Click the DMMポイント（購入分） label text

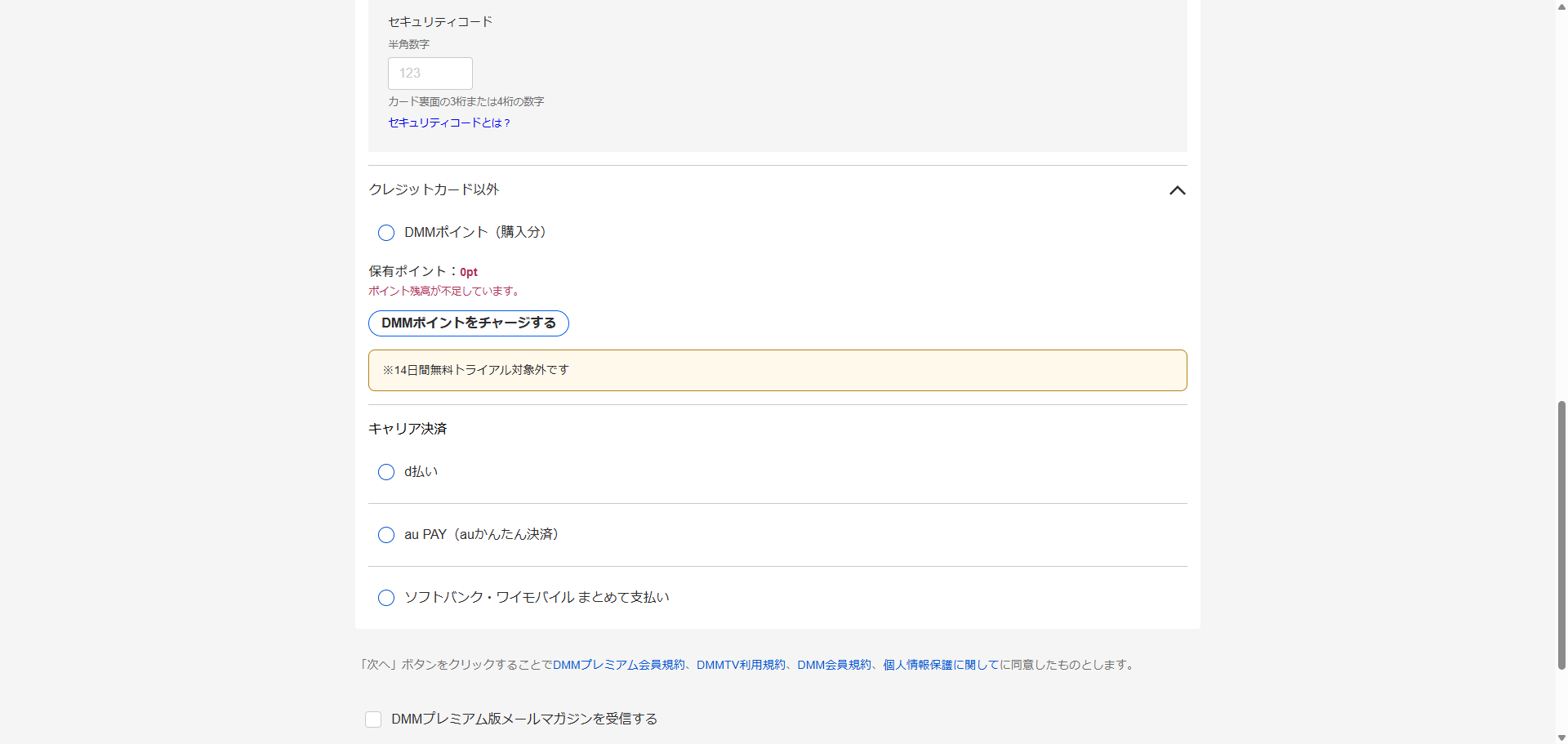474,232
